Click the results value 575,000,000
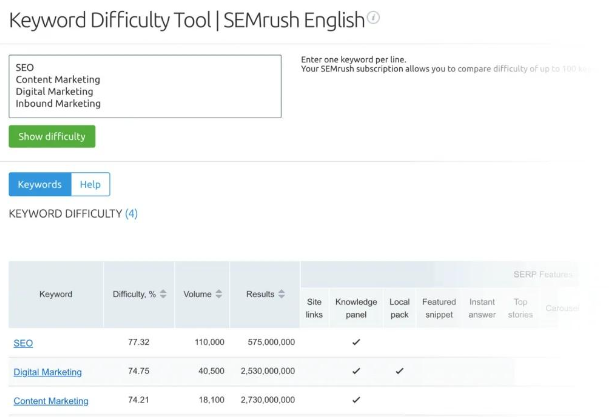609x417 pixels. click(x=271, y=342)
